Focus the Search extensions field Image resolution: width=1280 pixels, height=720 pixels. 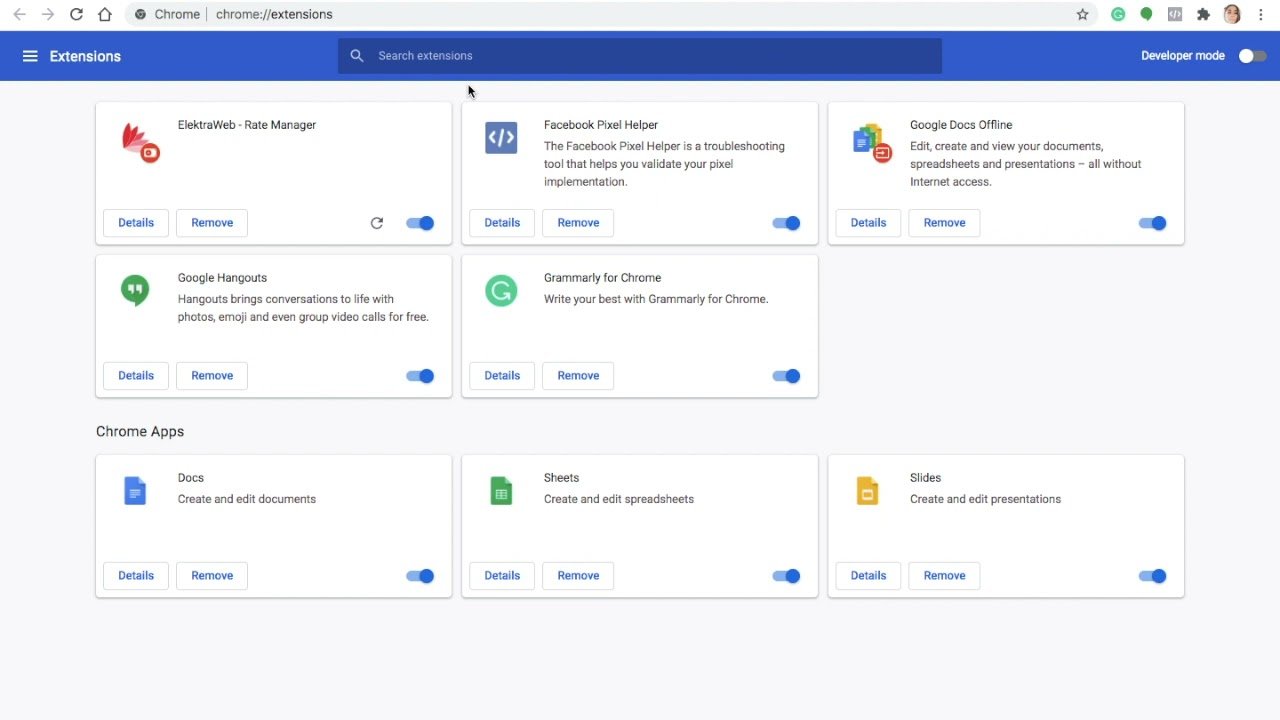coord(640,56)
